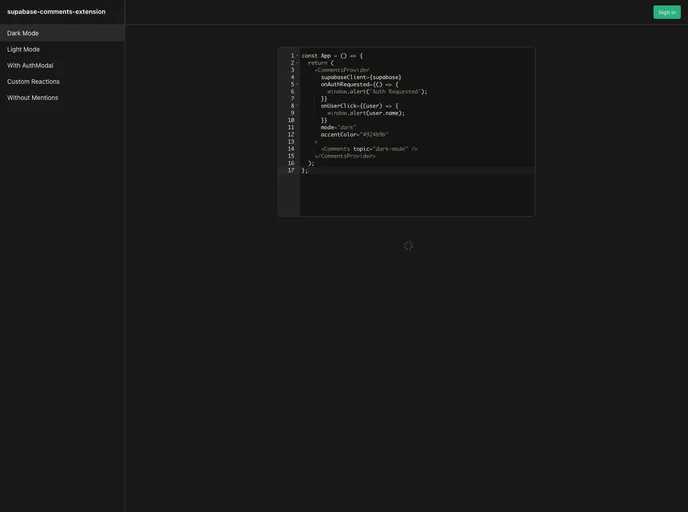
Task: Collapse code fold arrow on line 2
Action: click(297, 63)
